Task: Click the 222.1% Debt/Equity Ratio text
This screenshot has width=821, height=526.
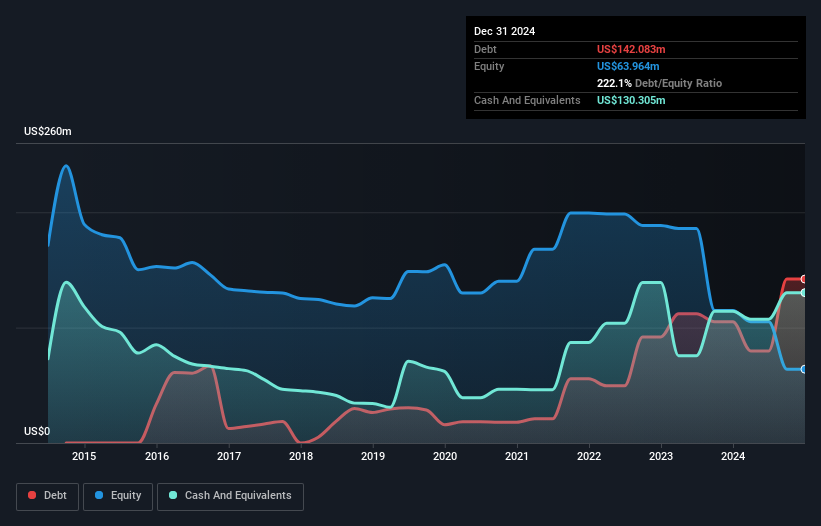Action: 659,83
